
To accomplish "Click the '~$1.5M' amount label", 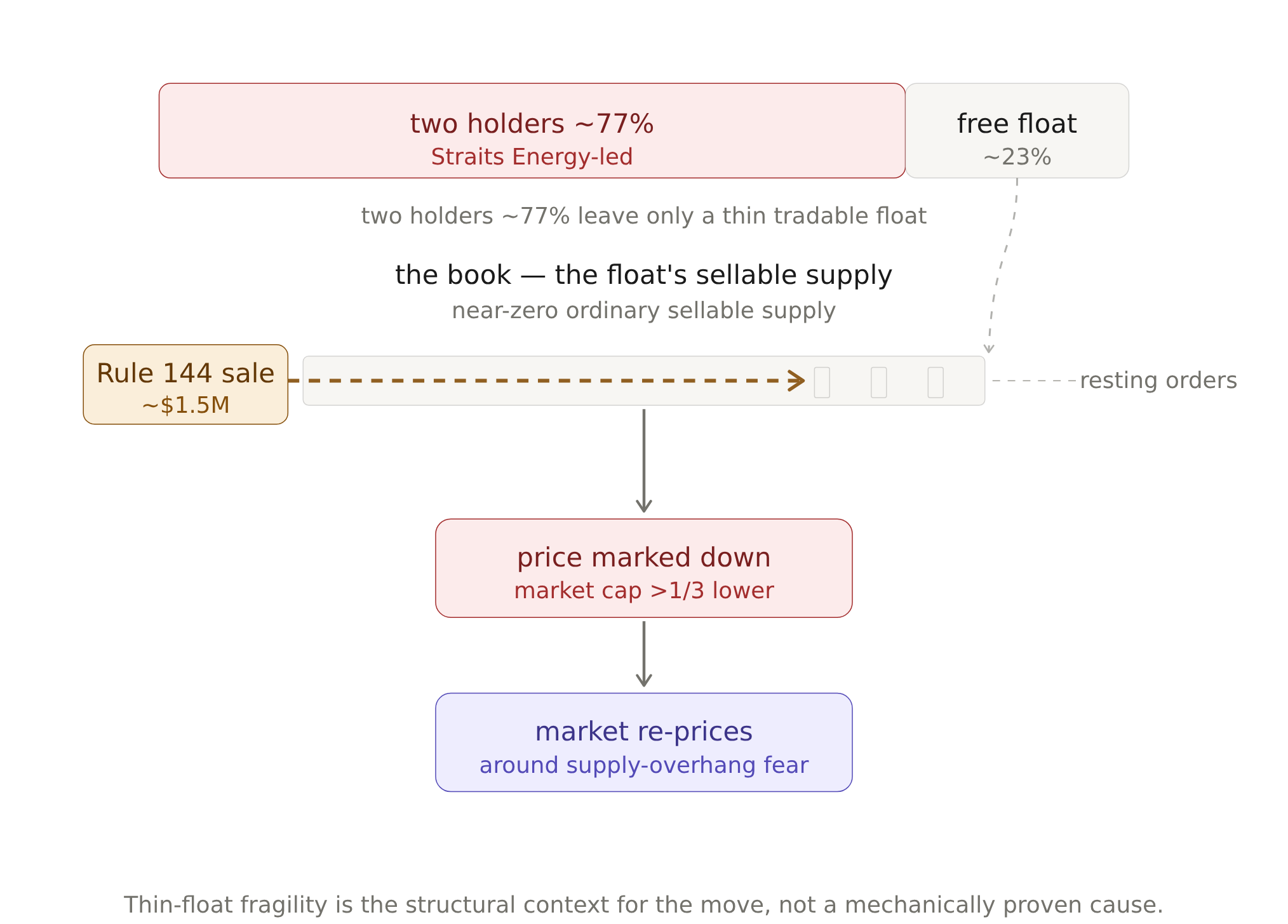I will 185,405.
